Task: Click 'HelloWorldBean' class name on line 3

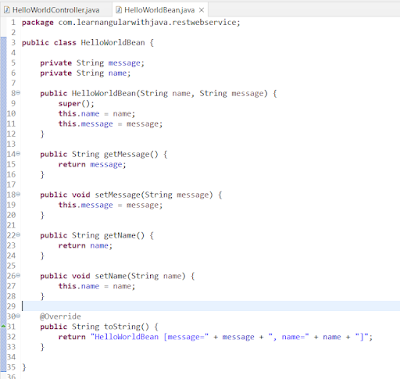Action: (x=113, y=43)
